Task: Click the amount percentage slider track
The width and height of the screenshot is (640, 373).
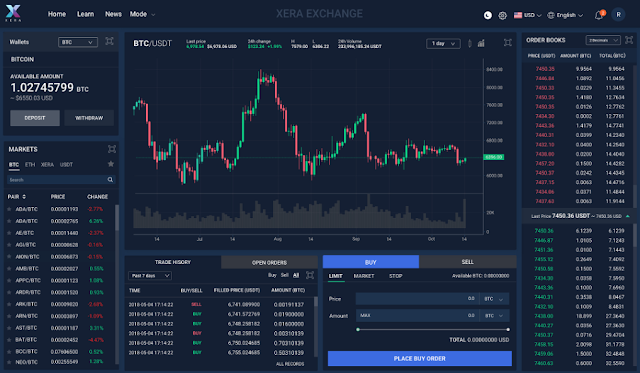Action: pyautogui.click(x=433, y=329)
